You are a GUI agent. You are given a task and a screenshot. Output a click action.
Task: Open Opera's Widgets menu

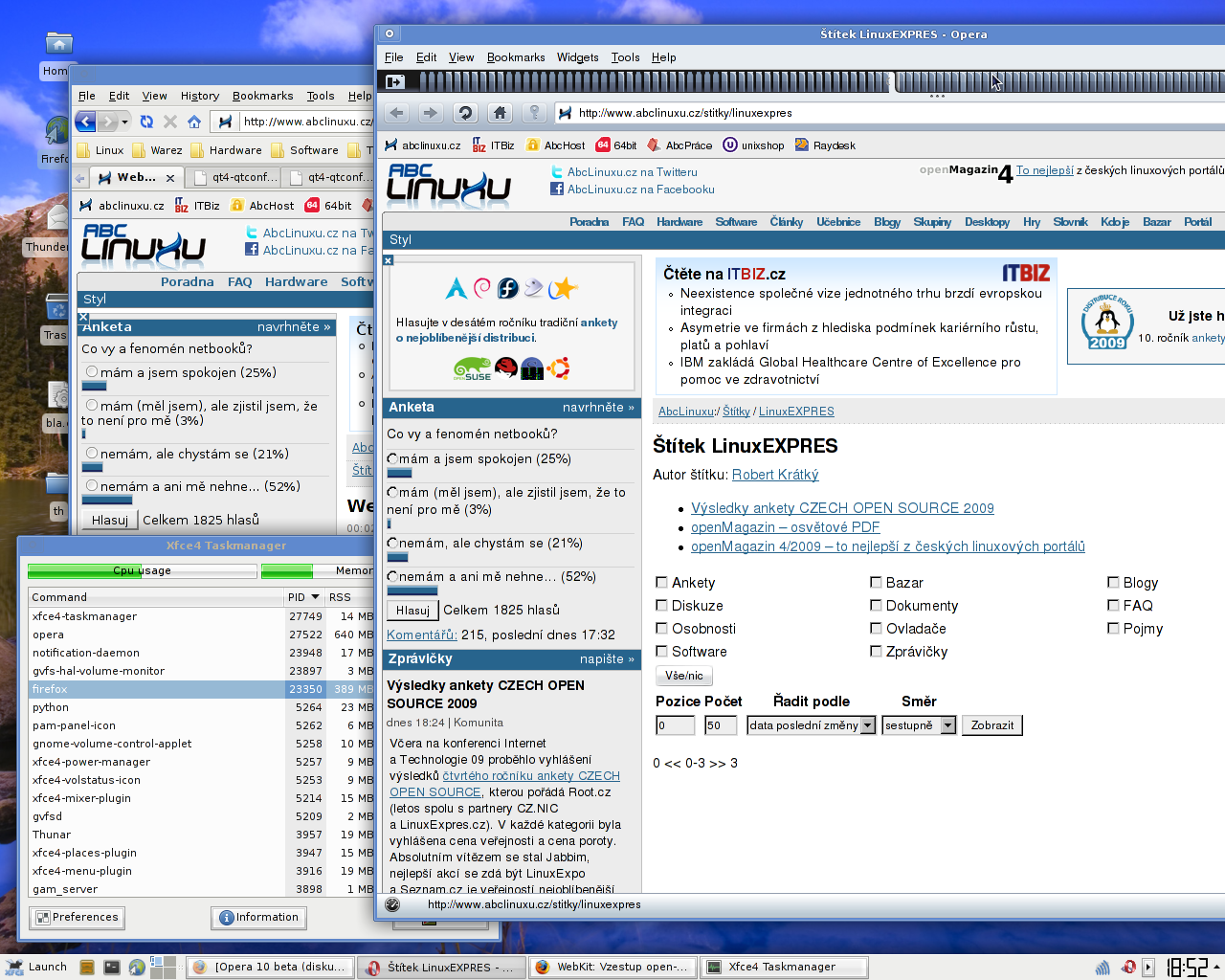(x=577, y=57)
